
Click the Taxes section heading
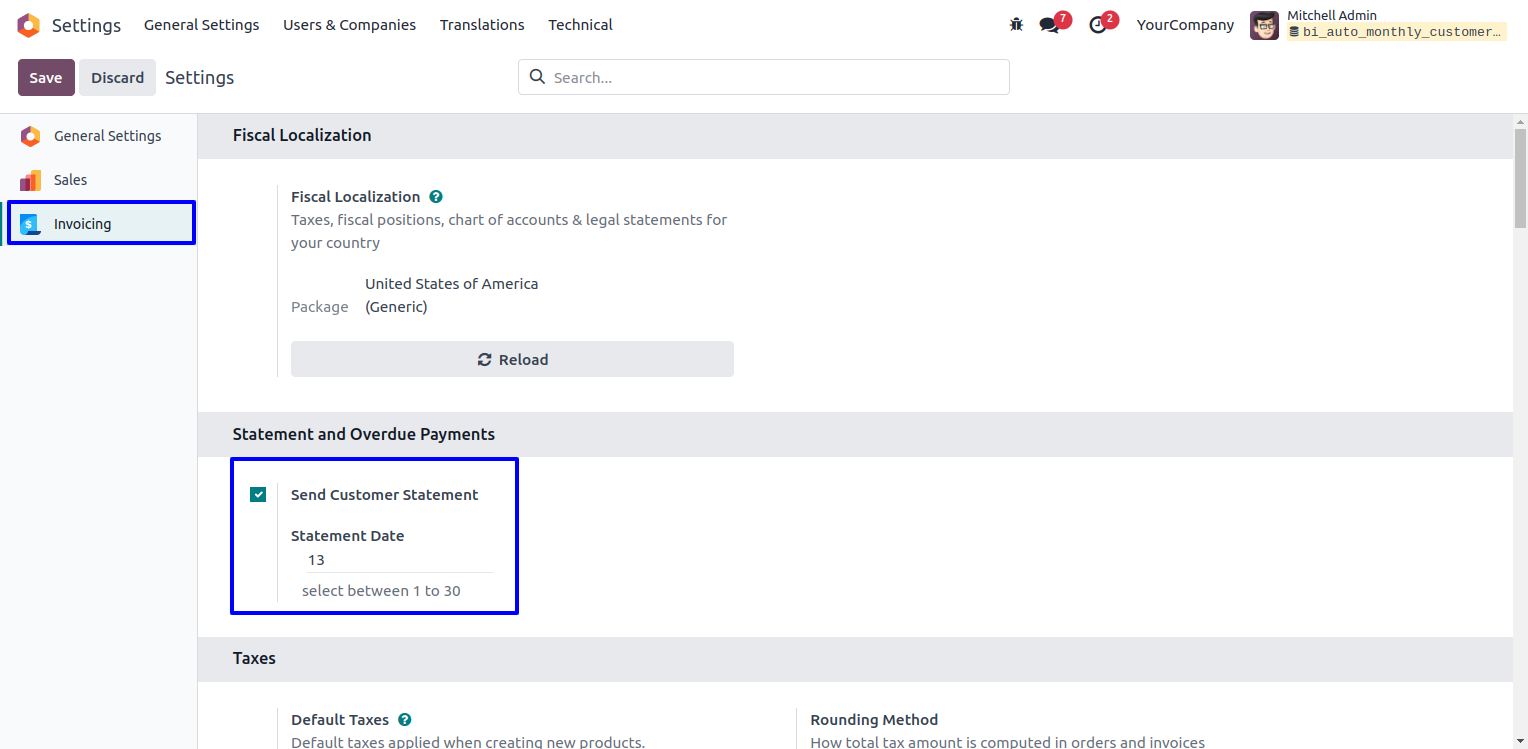(254, 658)
